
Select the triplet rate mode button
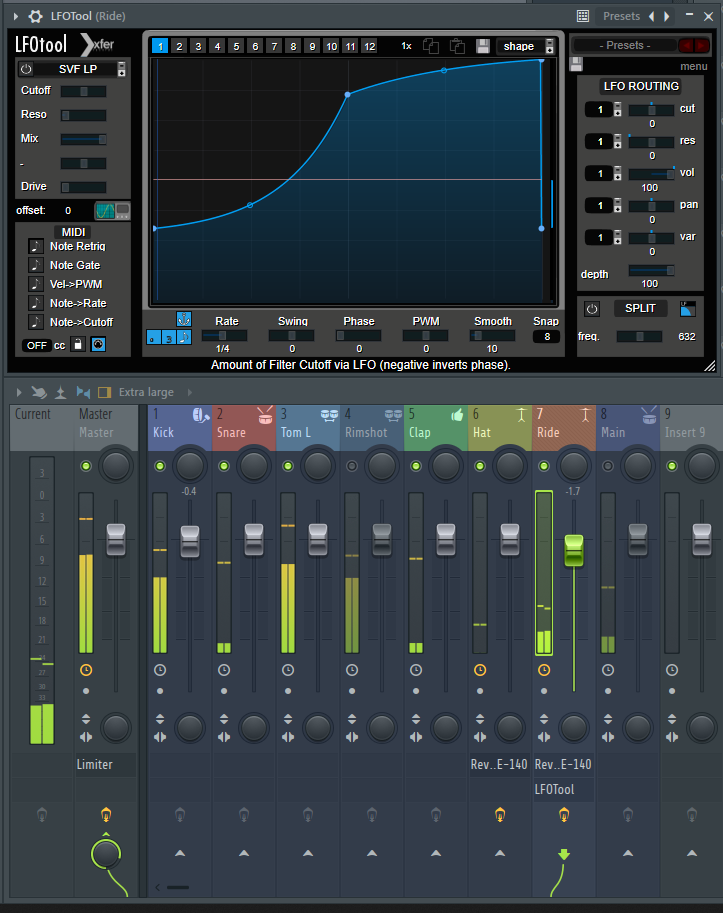click(x=169, y=337)
